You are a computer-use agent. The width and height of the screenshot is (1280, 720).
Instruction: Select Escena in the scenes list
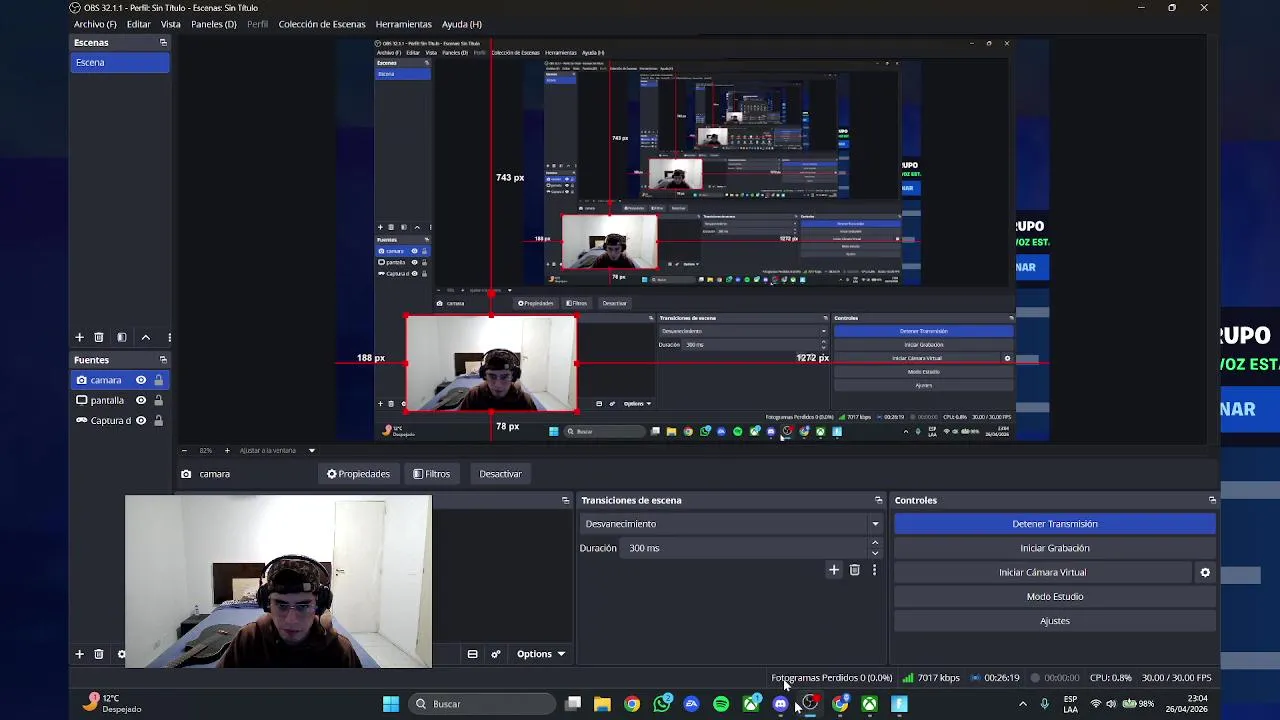coord(120,62)
